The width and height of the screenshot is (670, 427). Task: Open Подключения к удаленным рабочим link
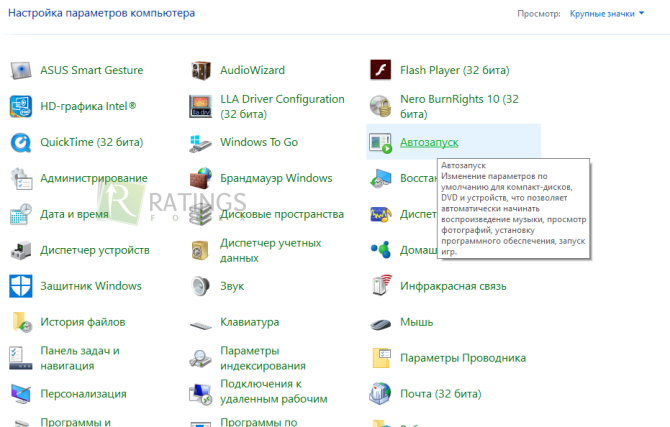click(274, 392)
